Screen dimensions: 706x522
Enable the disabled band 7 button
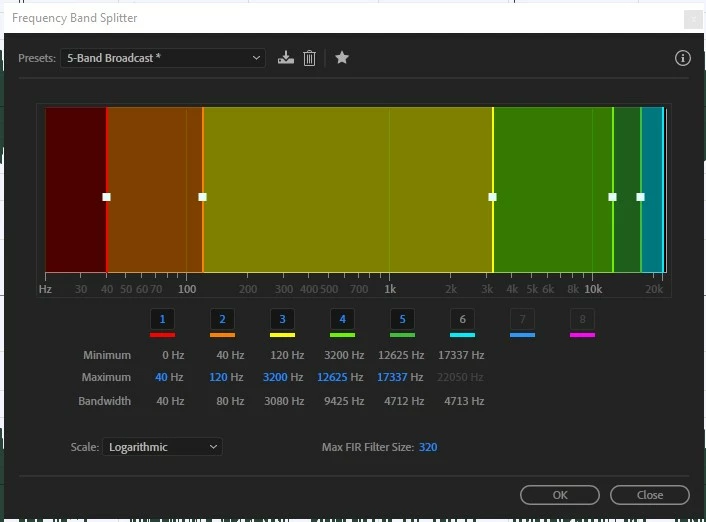(522, 319)
